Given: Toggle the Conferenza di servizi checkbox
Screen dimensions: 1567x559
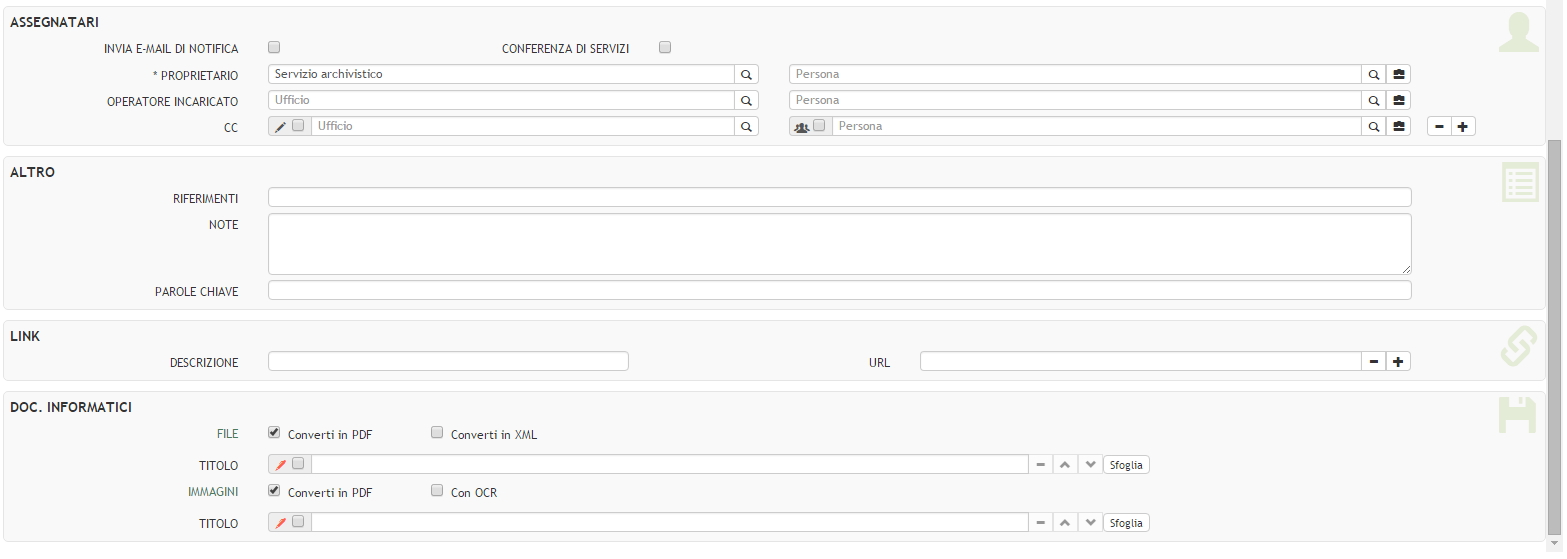Looking at the screenshot, I should 665,47.
